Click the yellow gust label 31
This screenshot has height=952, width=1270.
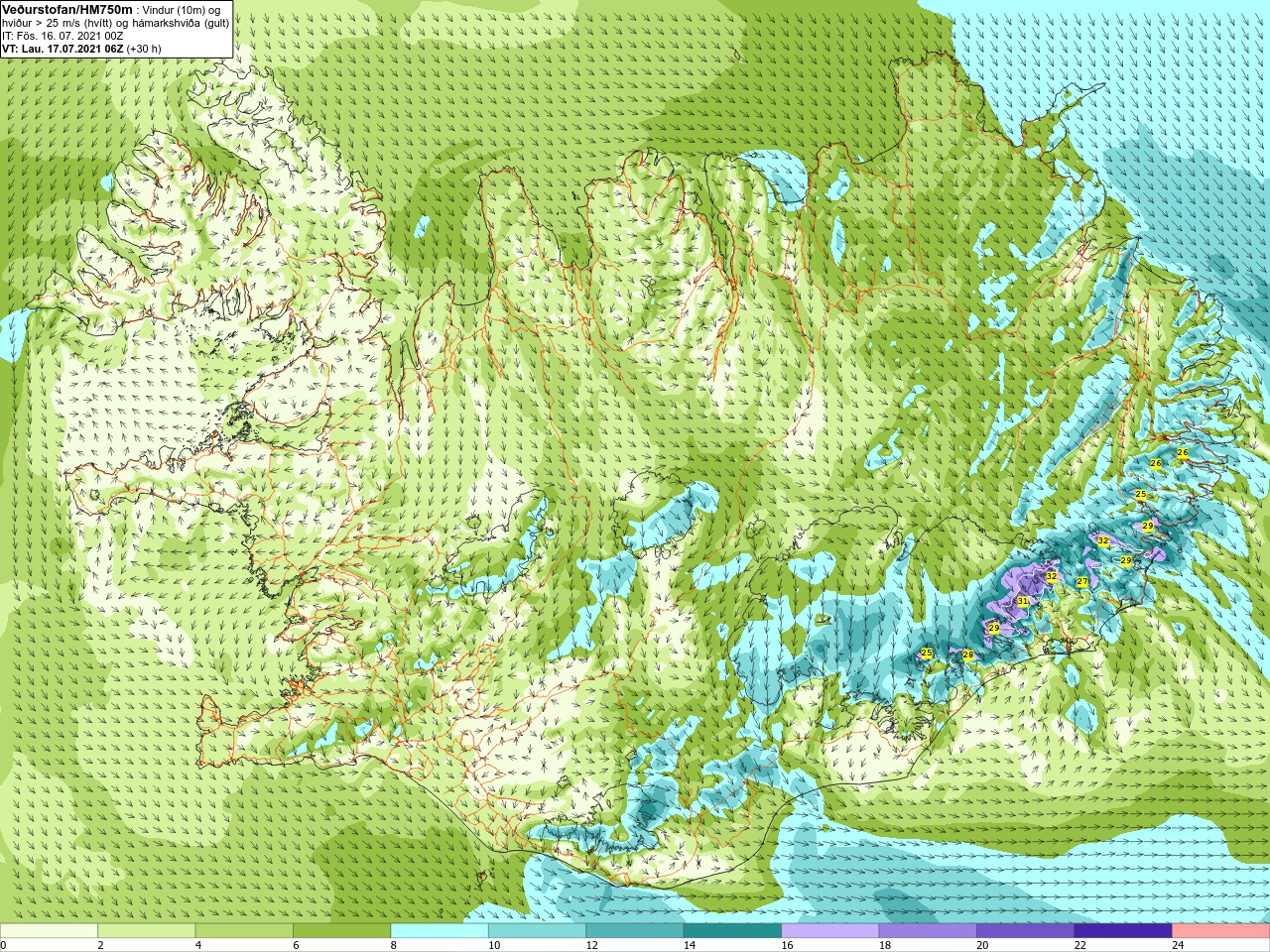(1023, 601)
